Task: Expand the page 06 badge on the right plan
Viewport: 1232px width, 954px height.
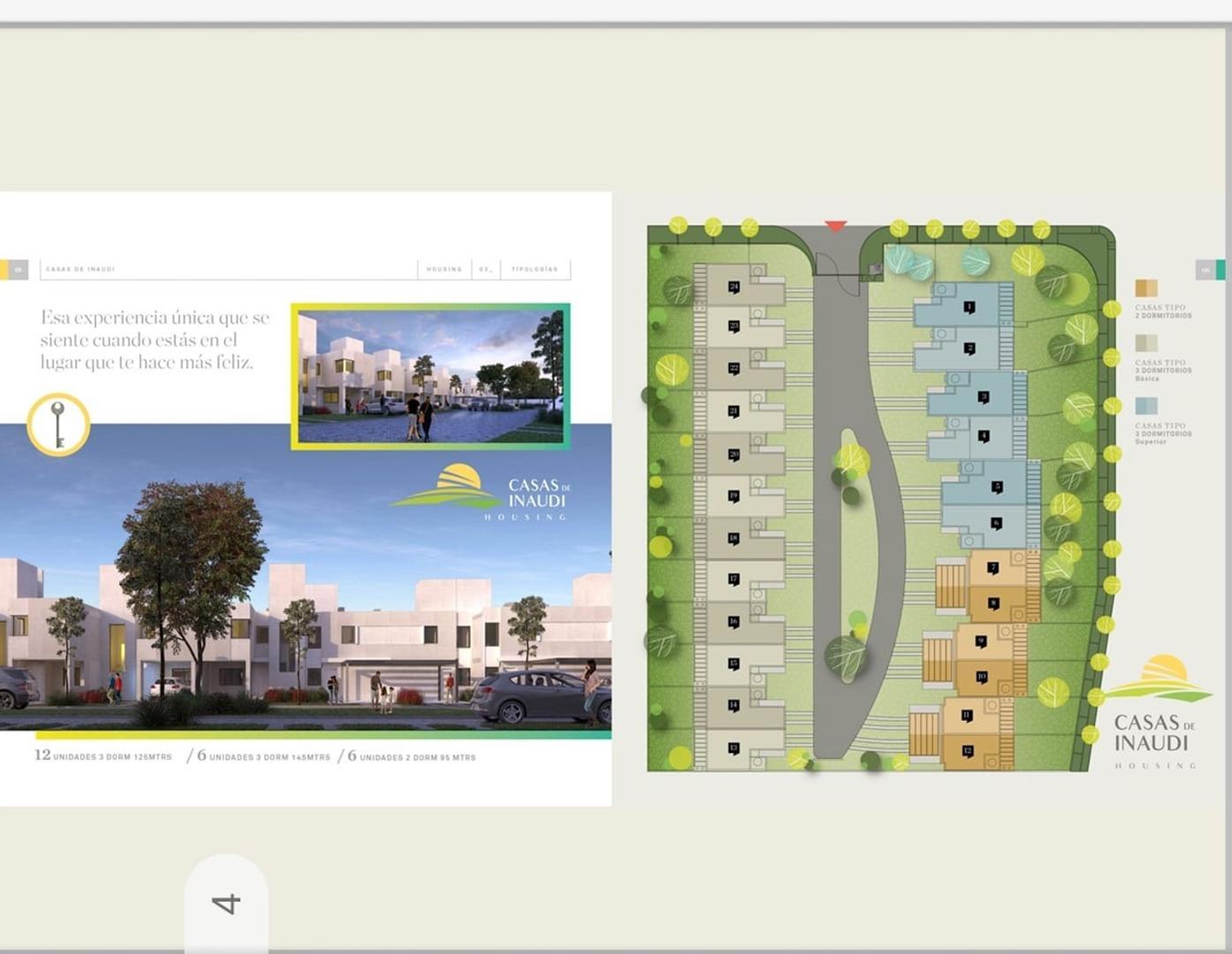Action: pos(1207,268)
